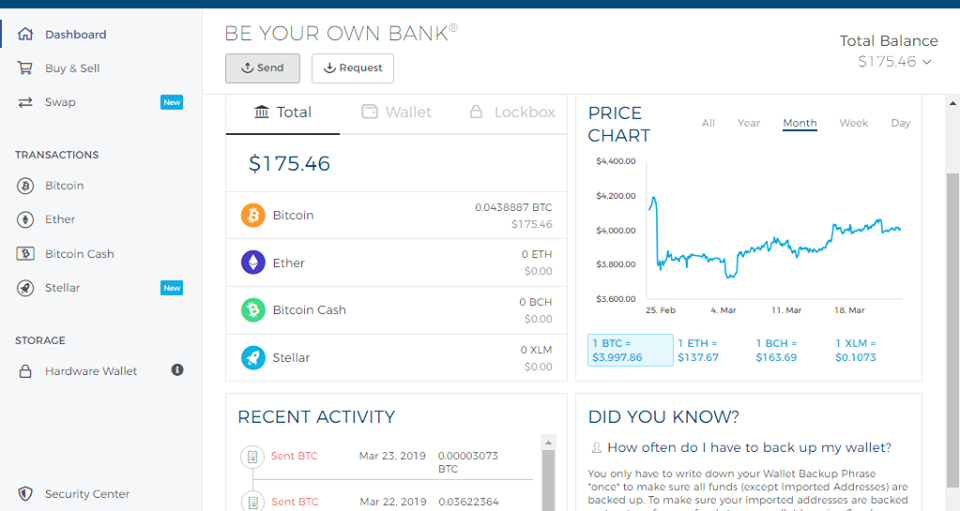Select the Month chart range
The height and width of the screenshot is (511, 960).
[x=800, y=123]
